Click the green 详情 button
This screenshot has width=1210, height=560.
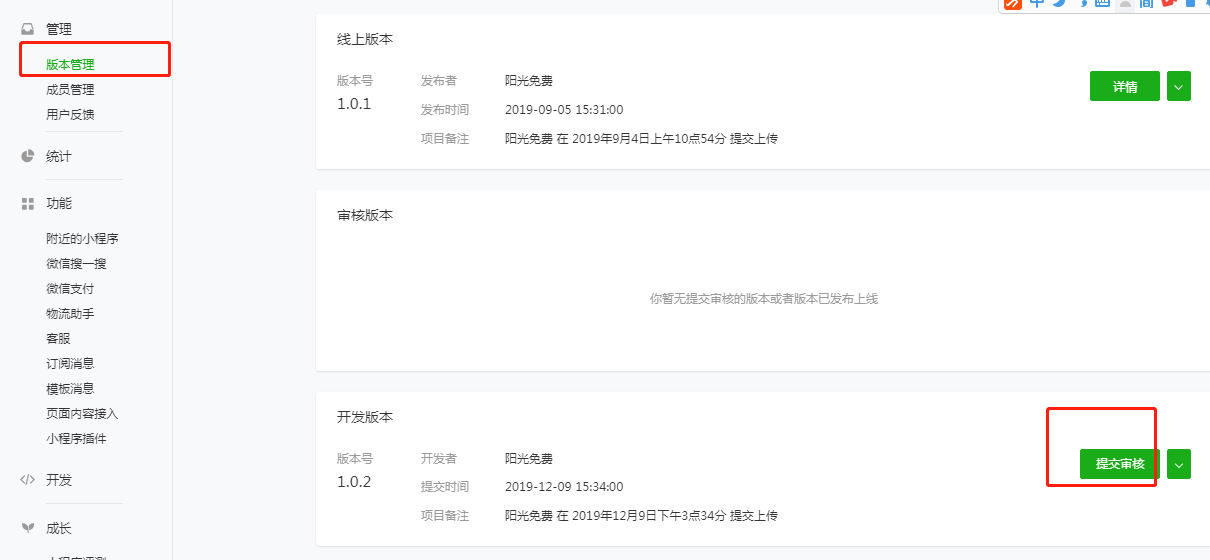pyautogui.click(x=1125, y=87)
